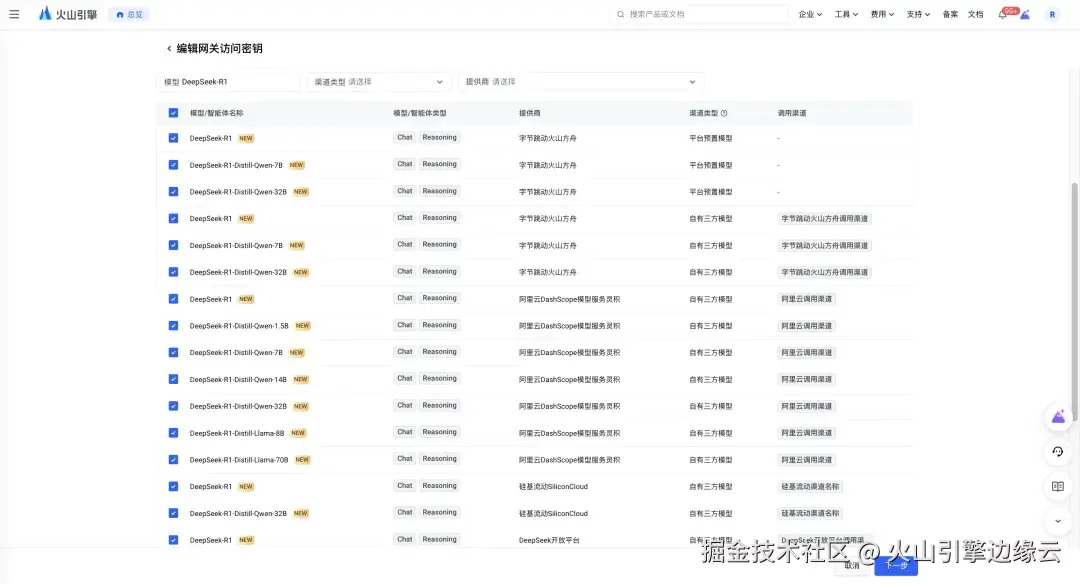This screenshot has width=1080, height=584.
Task: Open the user avatar R menu
Action: click(1052, 14)
